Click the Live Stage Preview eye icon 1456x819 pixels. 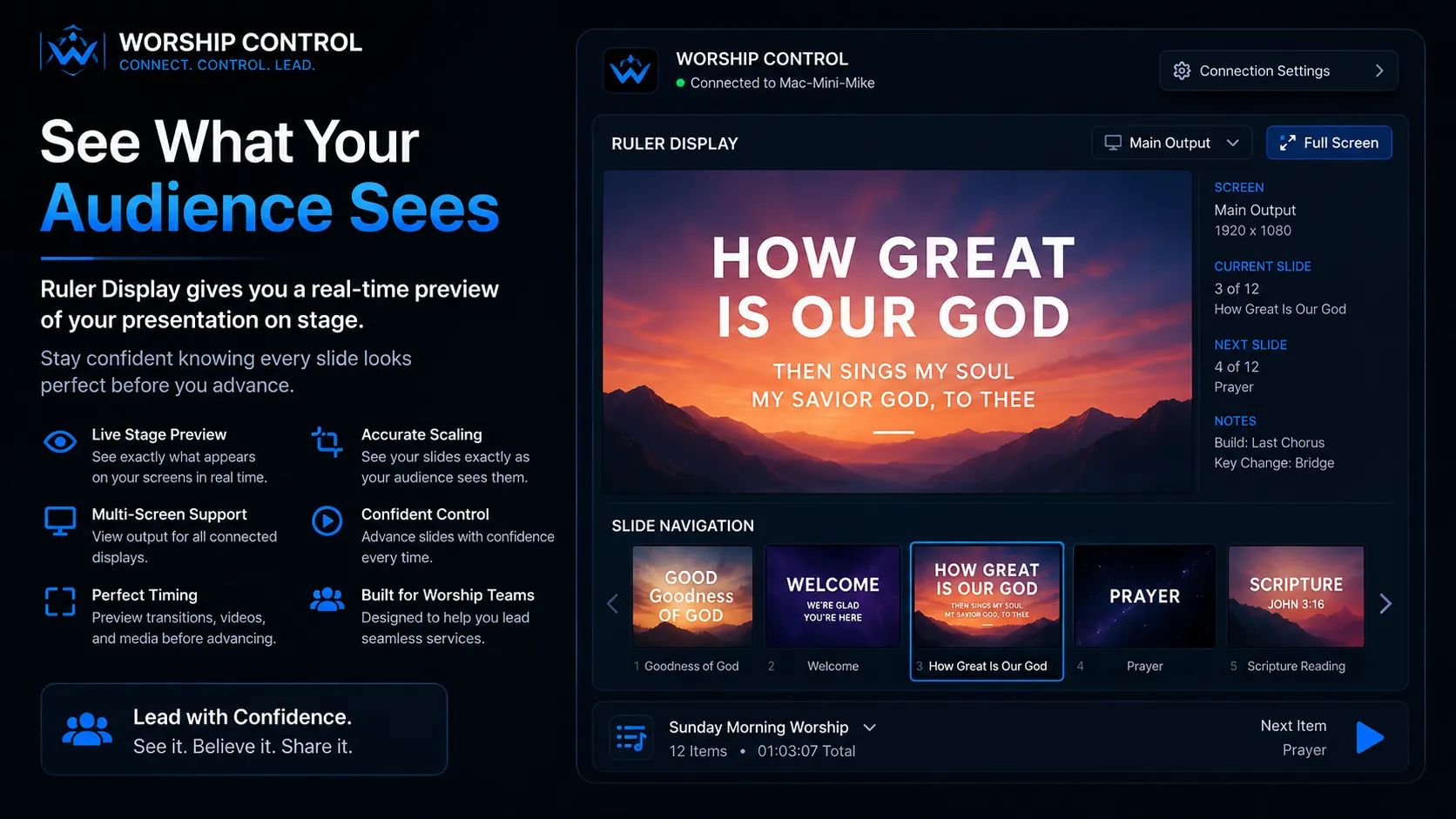(60, 442)
